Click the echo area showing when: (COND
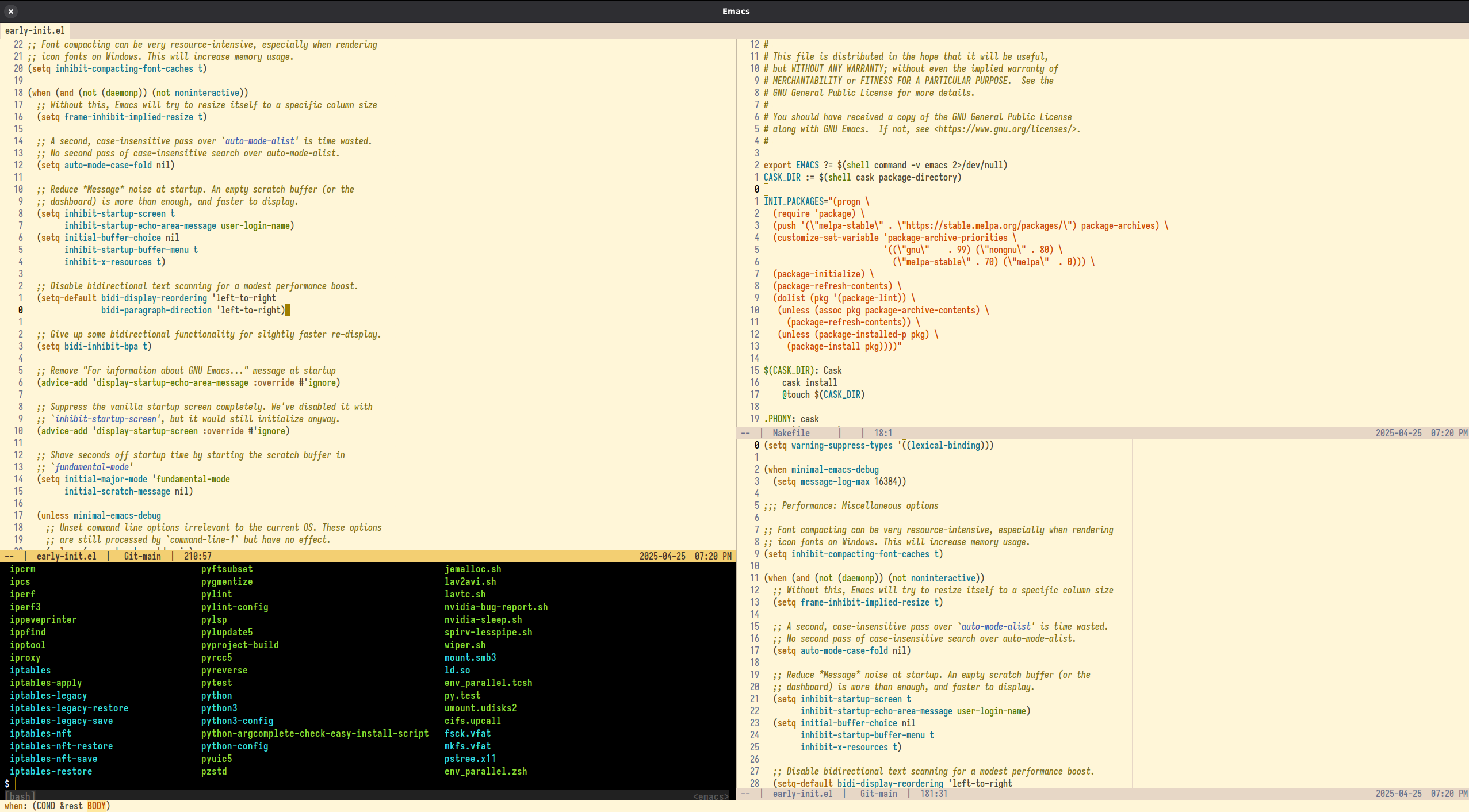This screenshot has width=1469, height=812. (x=58, y=806)
